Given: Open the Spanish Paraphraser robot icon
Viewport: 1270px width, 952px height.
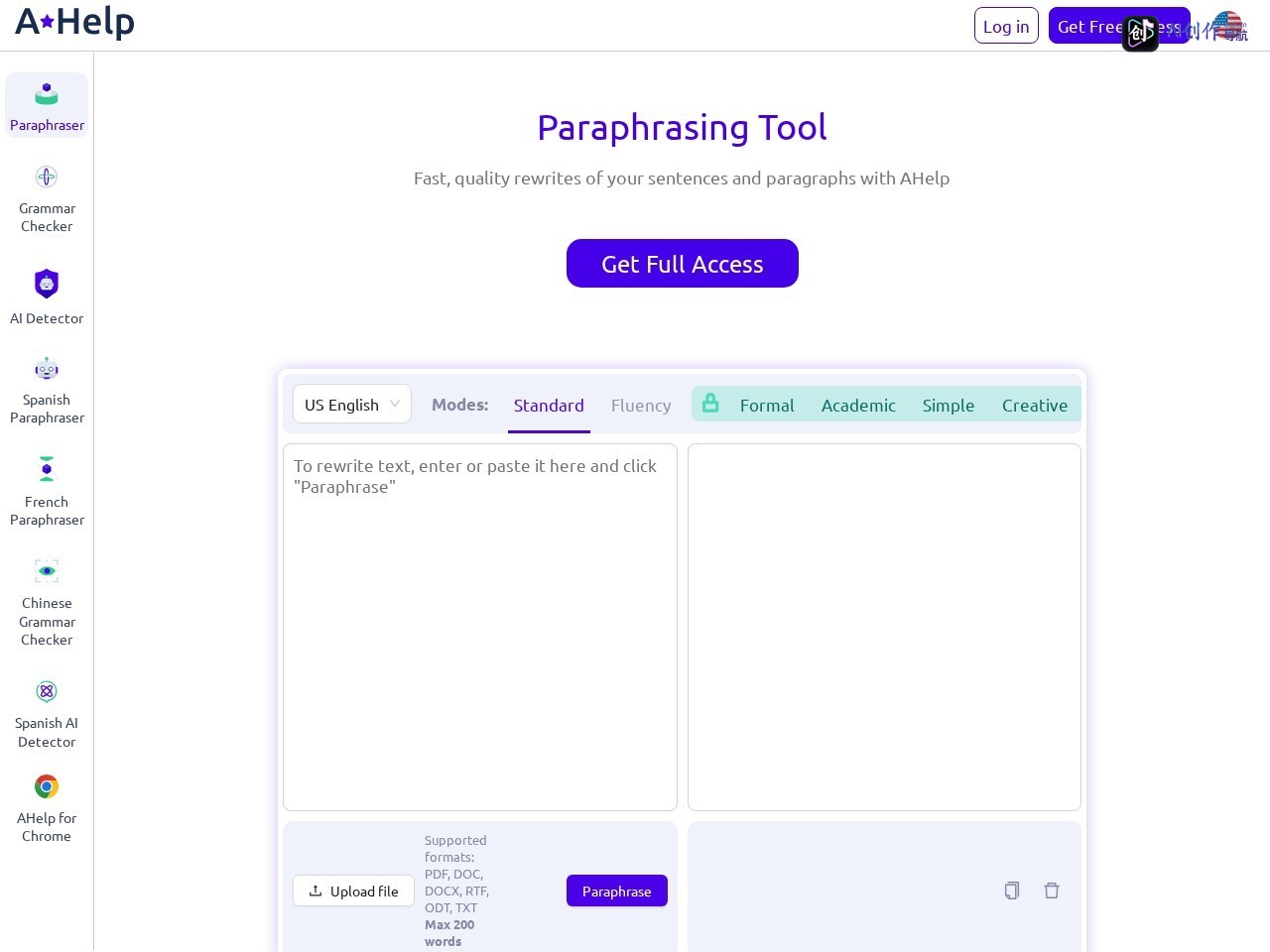Looking at the screenshot, I should coord(47,369).
